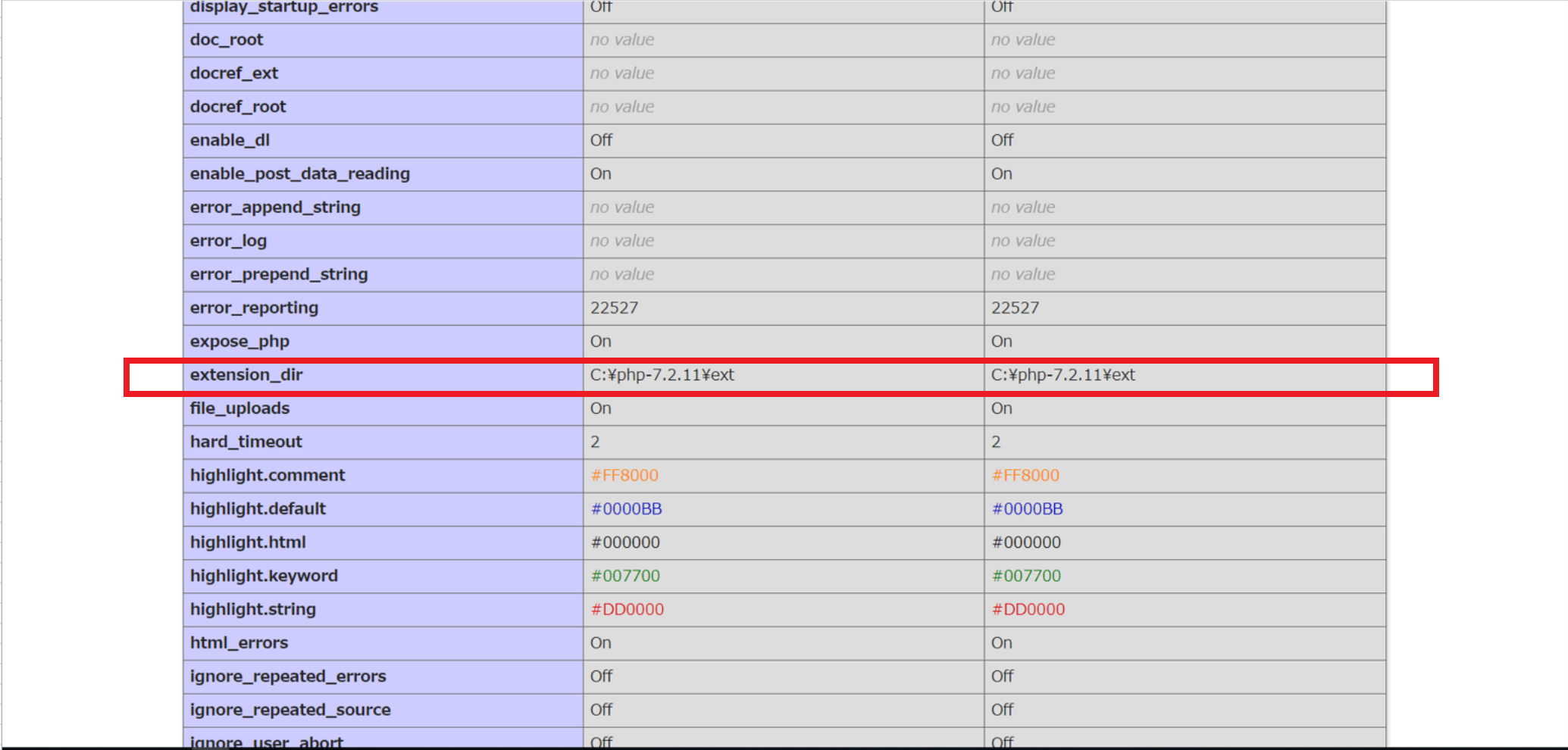Select the enable_post_data_reading On value

tap(600, 173)
